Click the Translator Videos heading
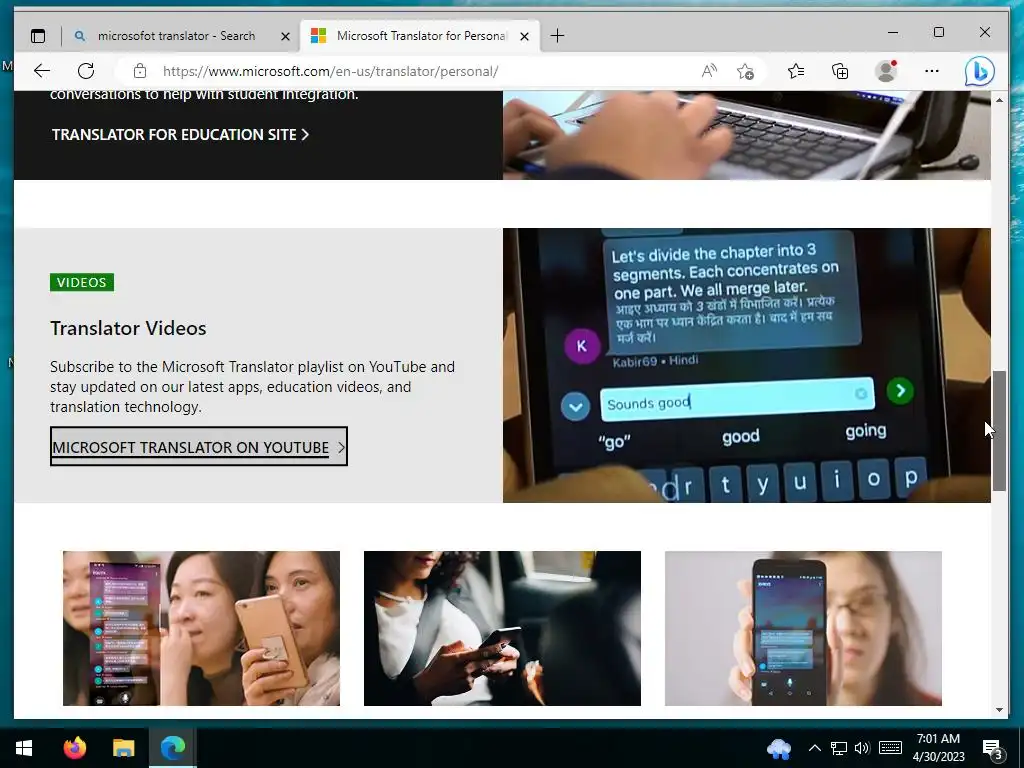This screenshot has width=1024, height=768. (128, 328)
